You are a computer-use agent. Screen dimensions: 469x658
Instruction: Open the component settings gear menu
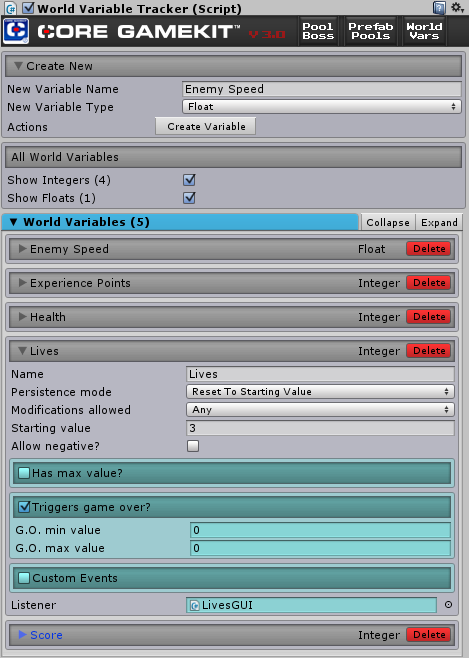(x=457, y=8)
